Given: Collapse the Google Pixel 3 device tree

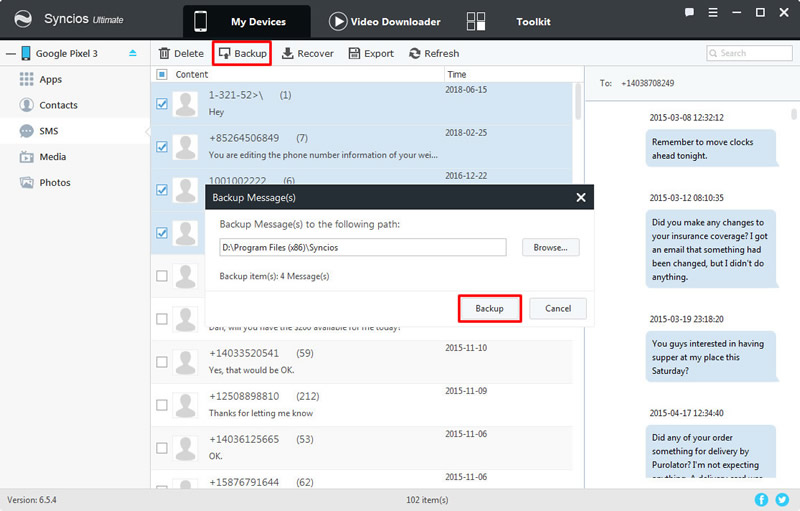Looking at the screenshot, I should (x=10, y=54).
